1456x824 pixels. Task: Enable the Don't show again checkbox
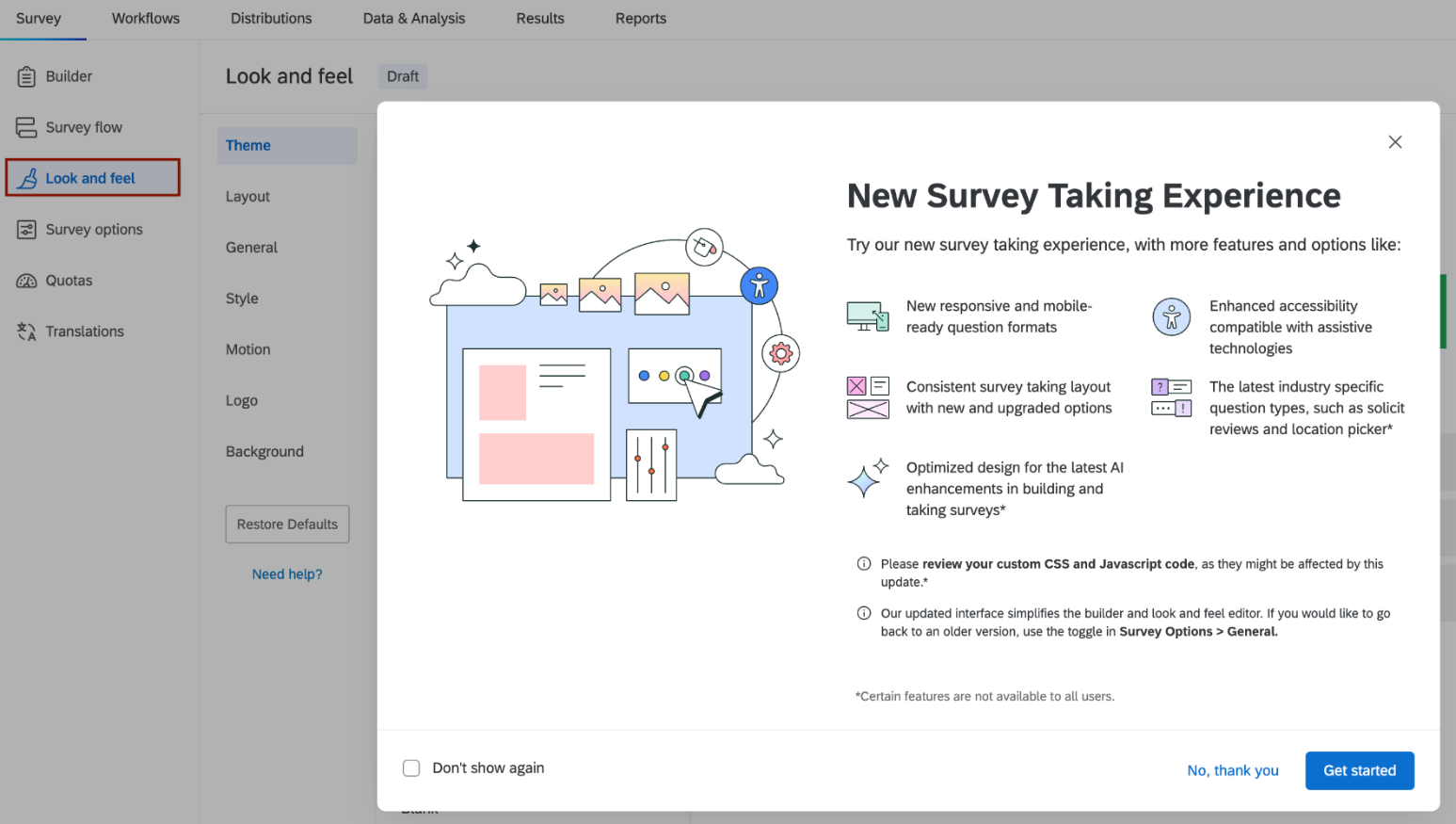[x=411, y=767]
